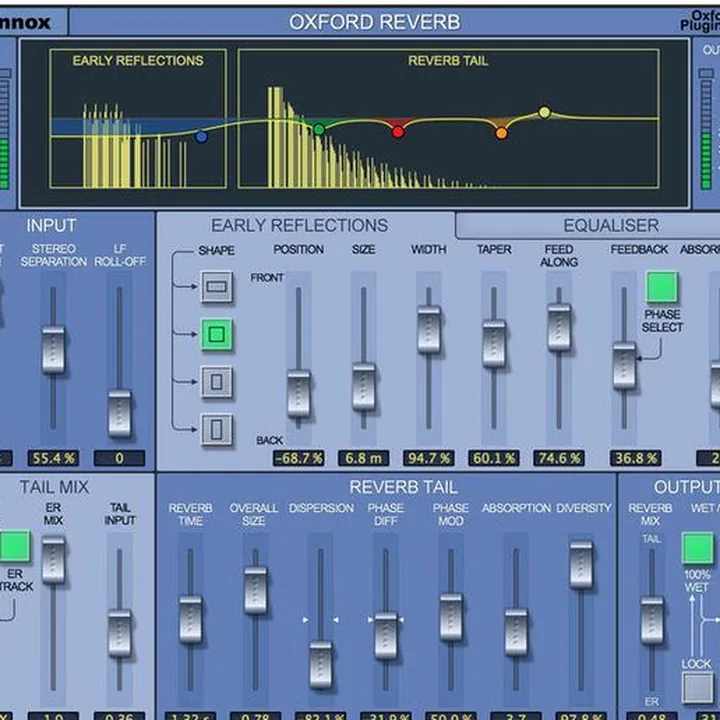Toggle the Phase Select green button
This screenshot has height=720, width=720.
662,287
